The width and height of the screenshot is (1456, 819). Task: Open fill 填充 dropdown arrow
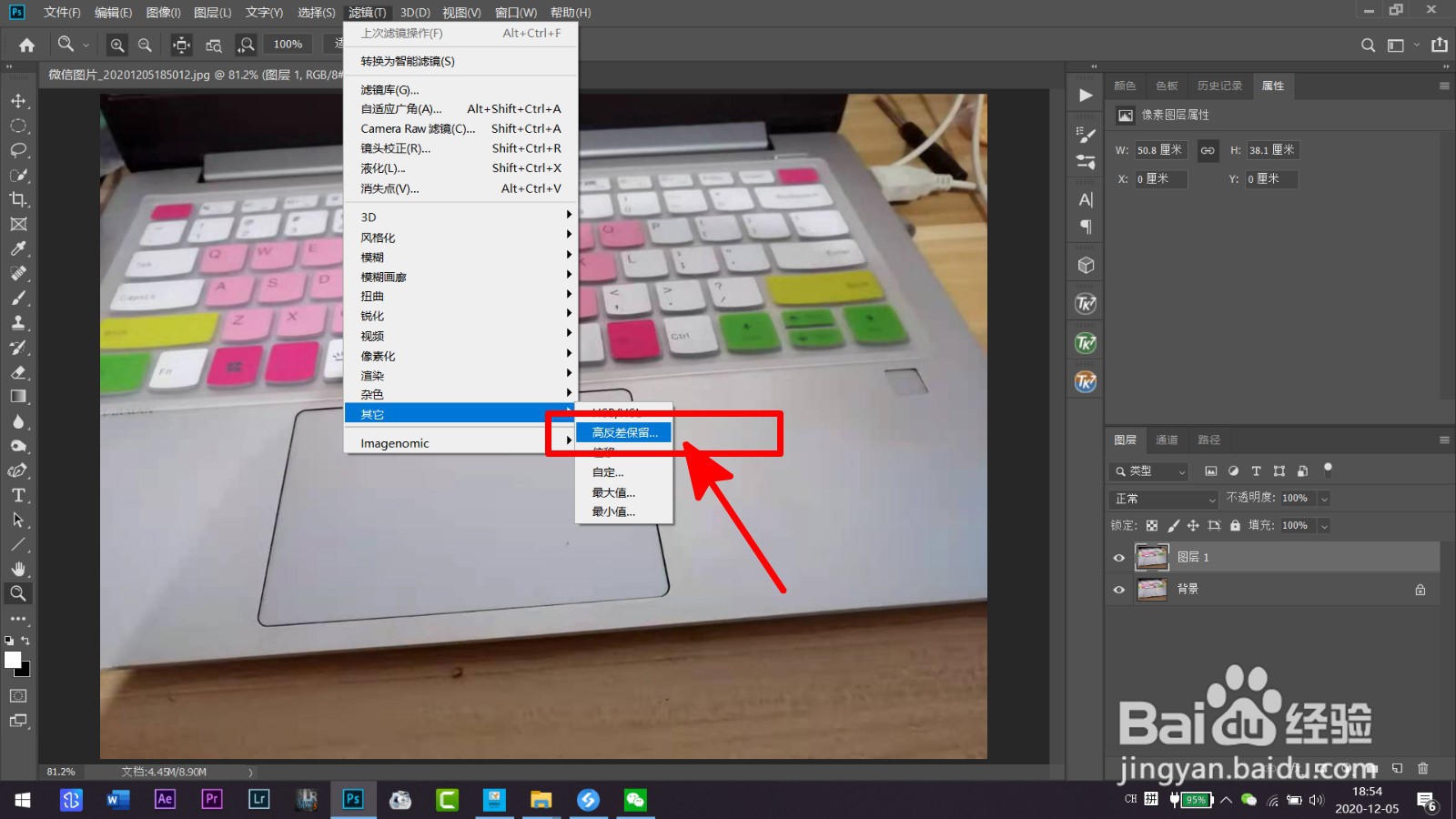click(1324, 526)
